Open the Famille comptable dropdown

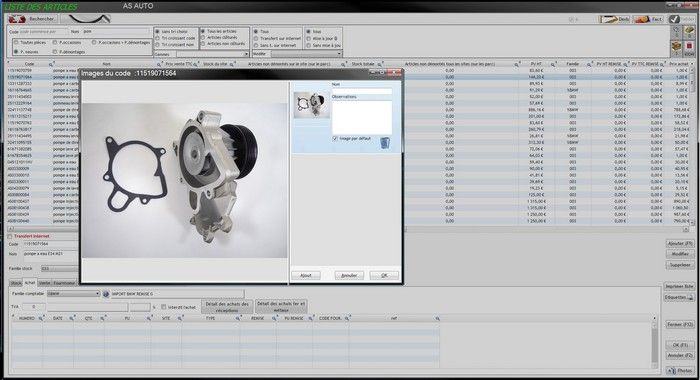click(73, 294)
